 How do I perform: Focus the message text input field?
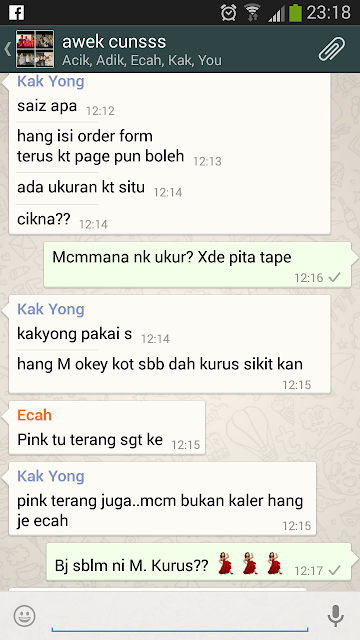(180, 616)
